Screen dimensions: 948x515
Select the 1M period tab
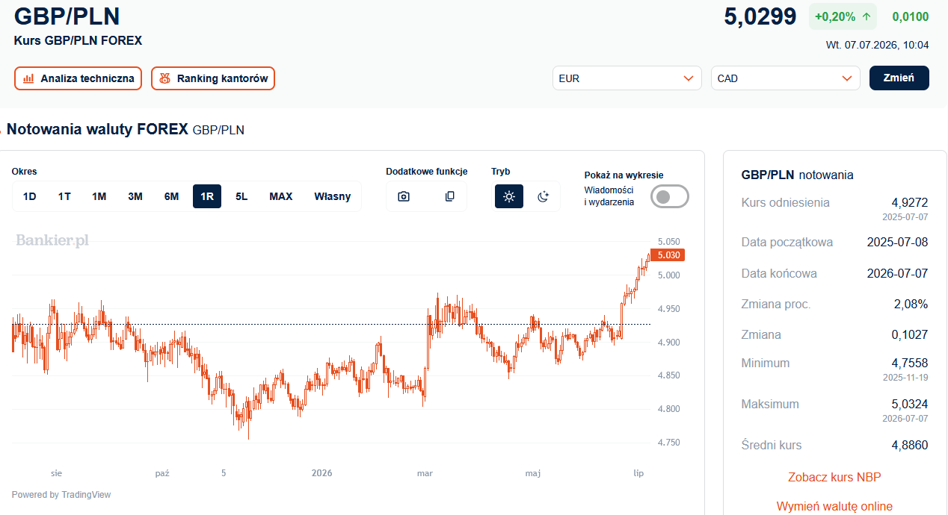[99, 196]
